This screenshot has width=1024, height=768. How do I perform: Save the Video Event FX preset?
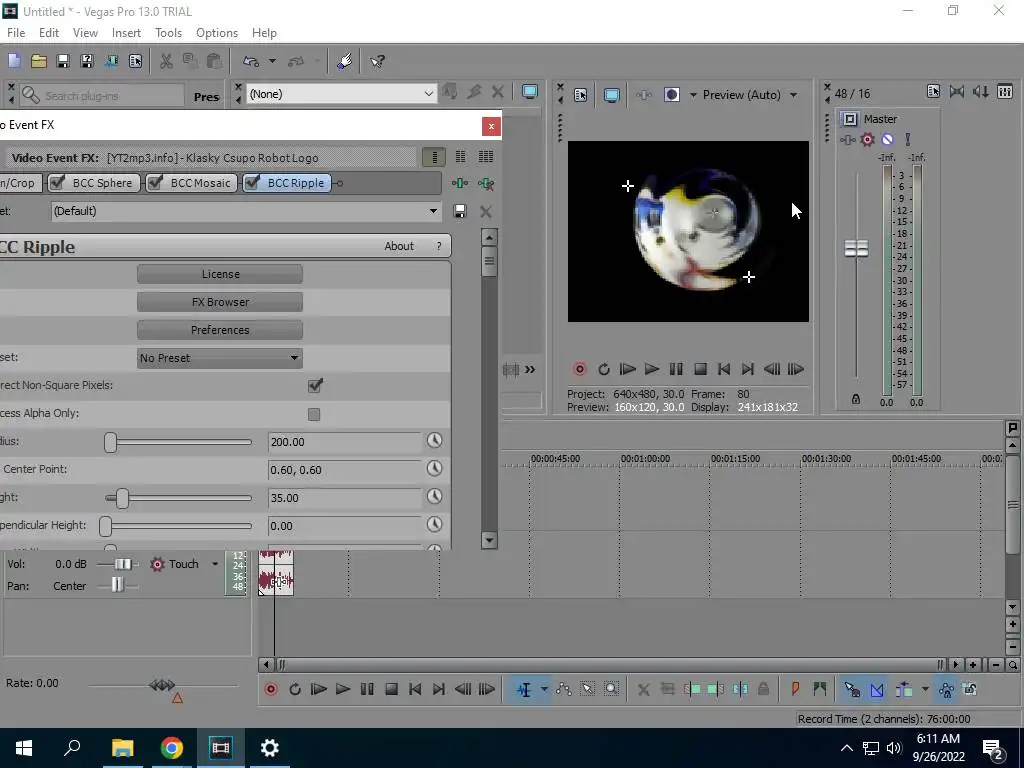(460, 211)
